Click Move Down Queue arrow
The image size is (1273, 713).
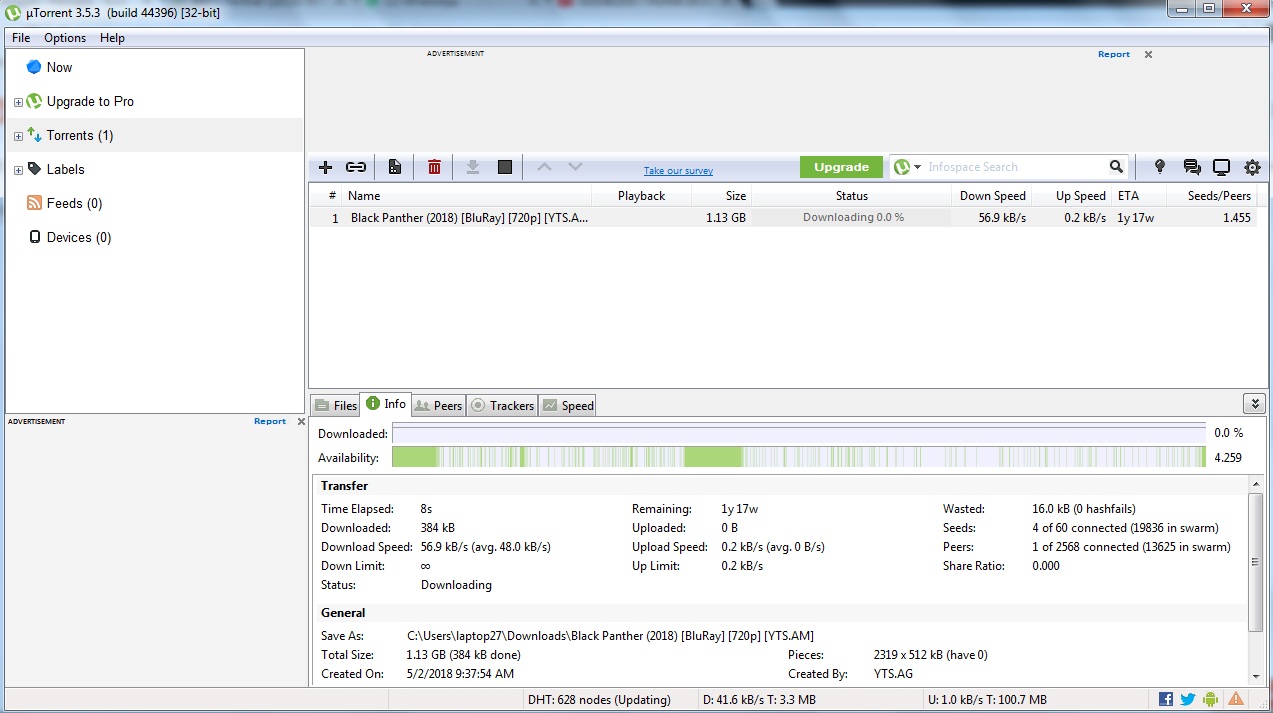[575, 167]
